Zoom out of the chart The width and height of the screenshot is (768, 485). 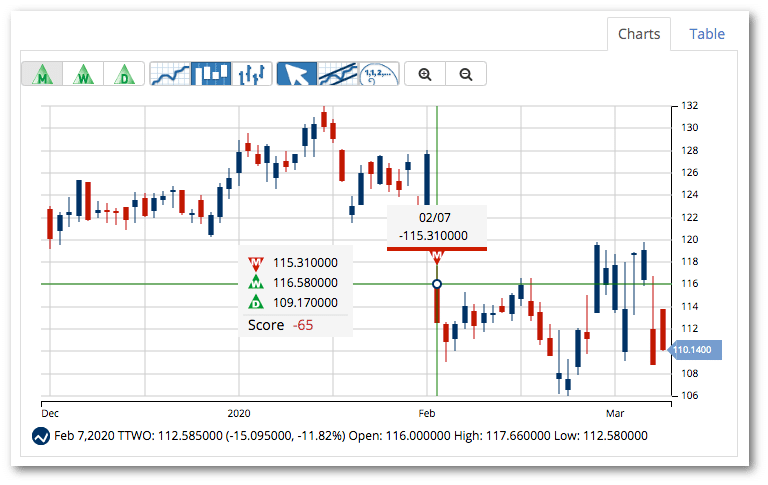(x=466, y=74)
